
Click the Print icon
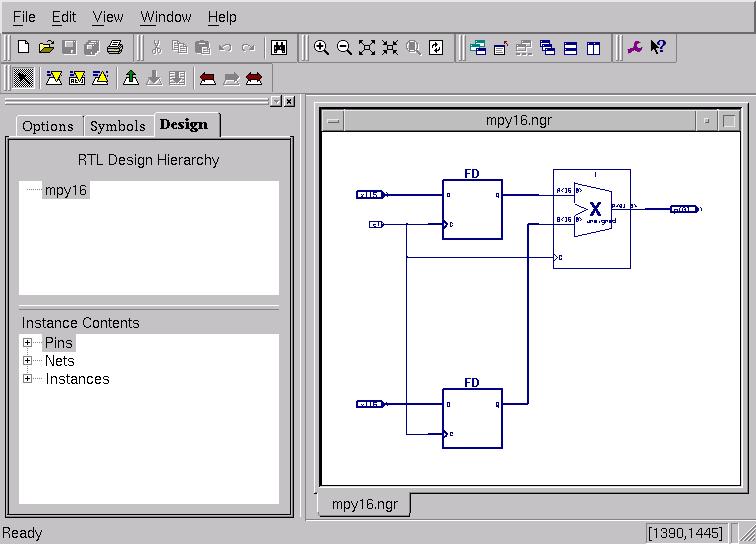coord(114,47)
